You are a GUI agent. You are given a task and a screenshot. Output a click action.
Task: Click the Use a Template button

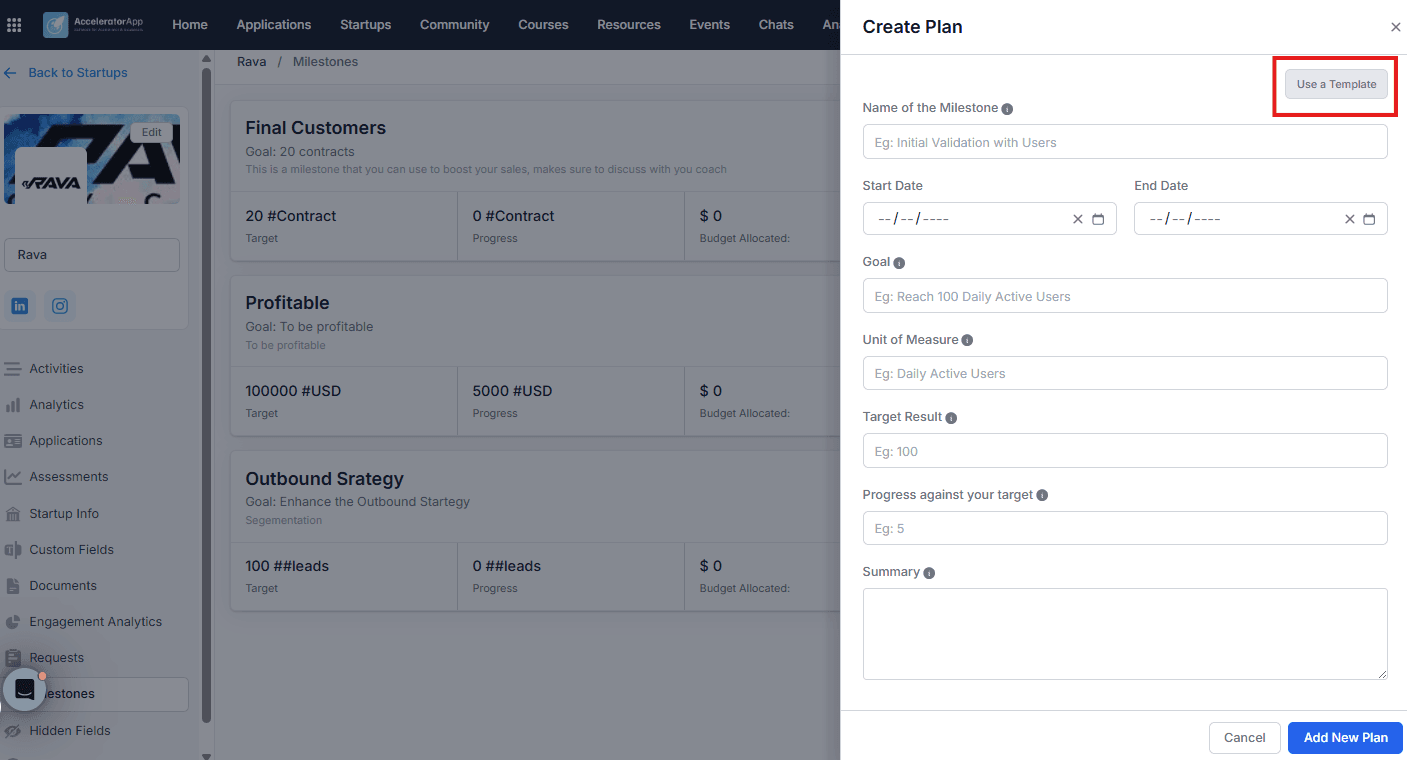pyautogui.click(x=1336, y=84)
